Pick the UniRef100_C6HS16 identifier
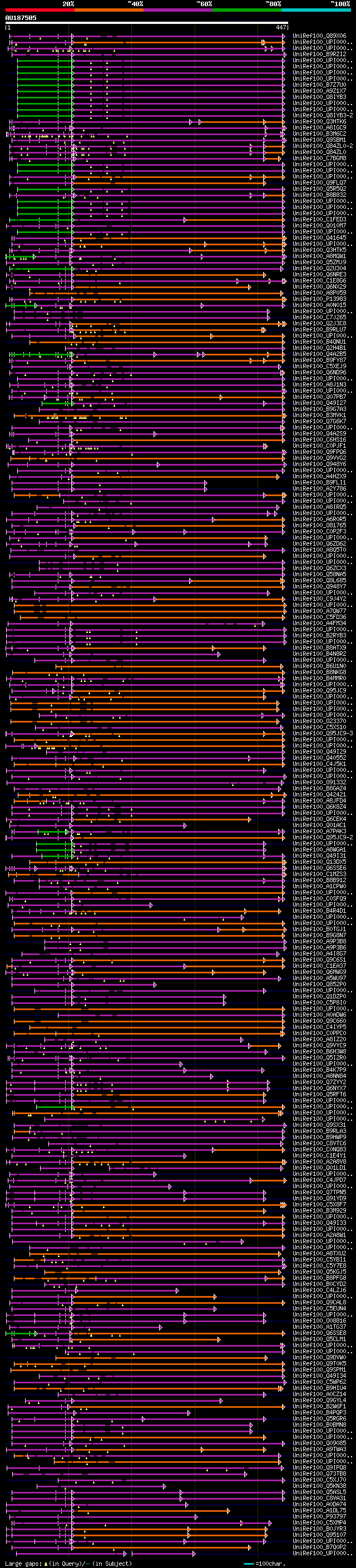The image size is (356, 1568). pyautogui.click(x=319, y=439)
